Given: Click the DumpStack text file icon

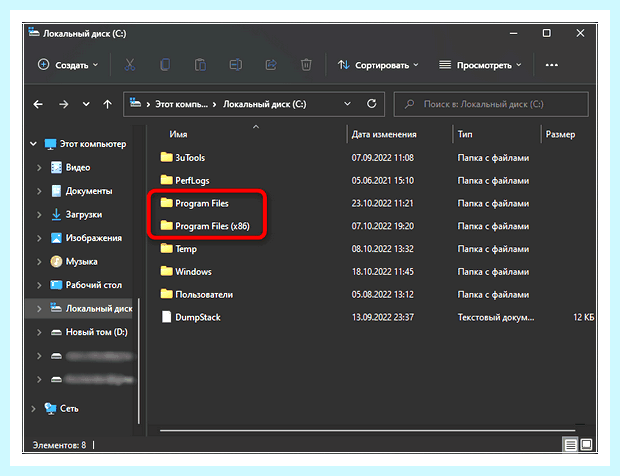Looking at the screenshot, I should pos(166,317).
